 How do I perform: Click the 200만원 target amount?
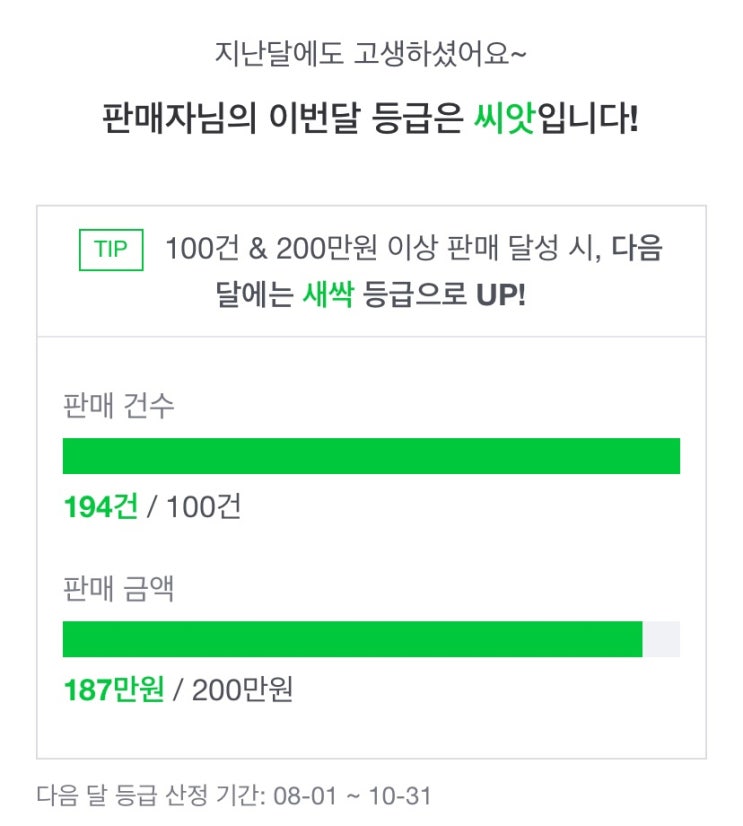[242, 690]
